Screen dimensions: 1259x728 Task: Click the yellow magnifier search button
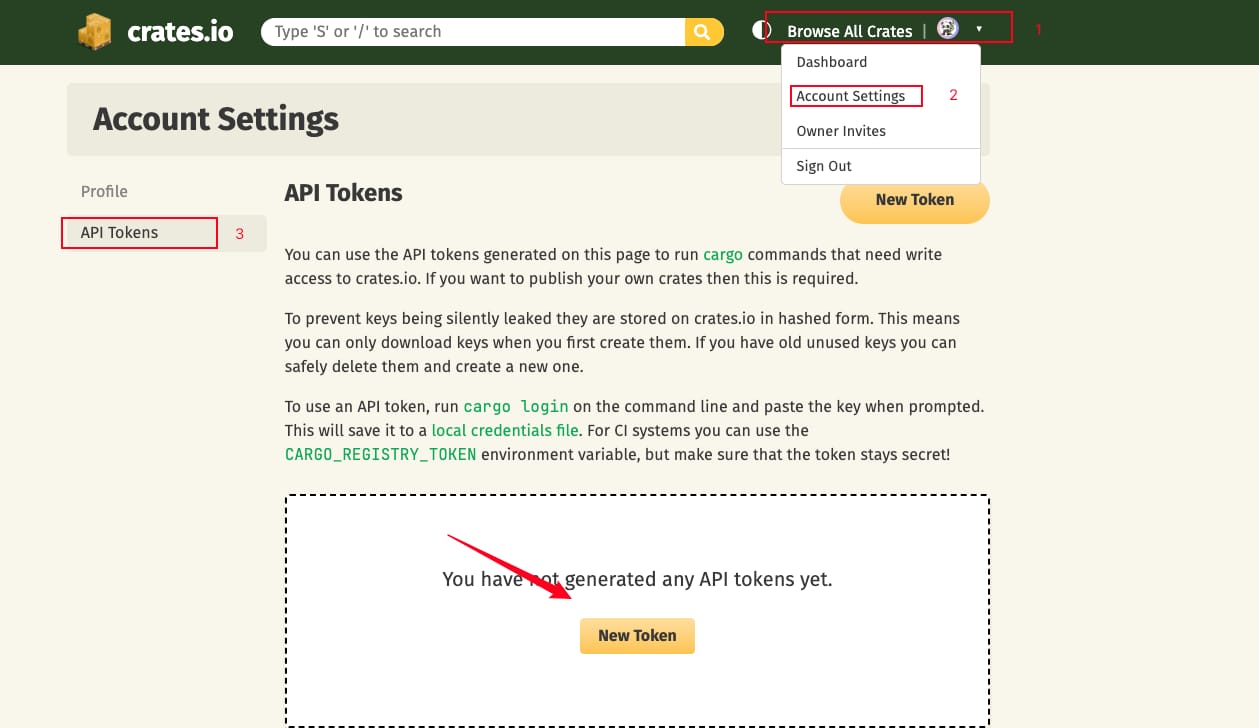704,32
